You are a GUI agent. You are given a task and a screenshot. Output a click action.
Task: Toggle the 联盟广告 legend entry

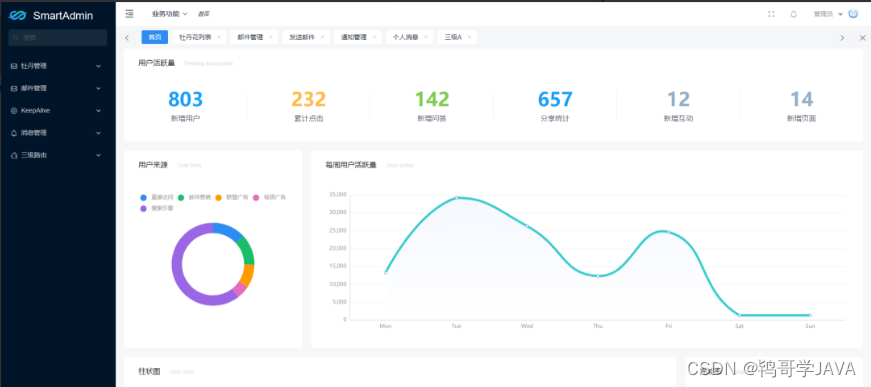[x=232, y=197]
